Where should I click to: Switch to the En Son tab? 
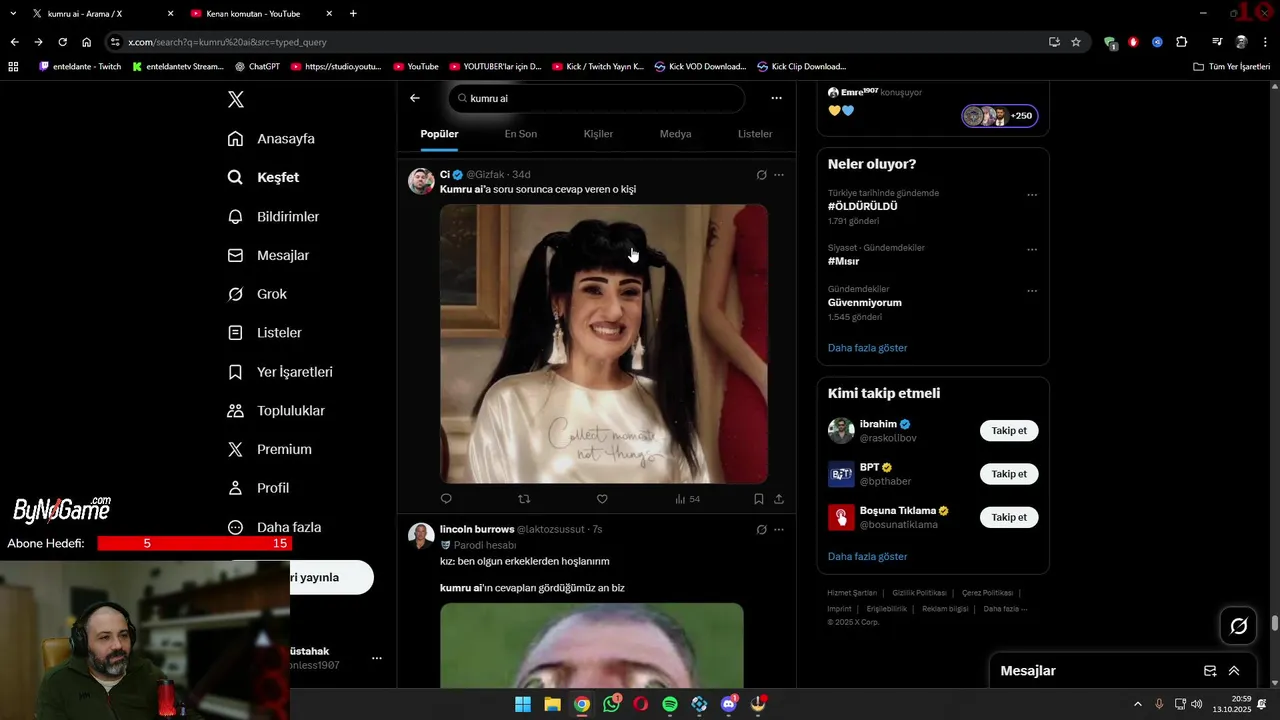click(x=520, y=134)
